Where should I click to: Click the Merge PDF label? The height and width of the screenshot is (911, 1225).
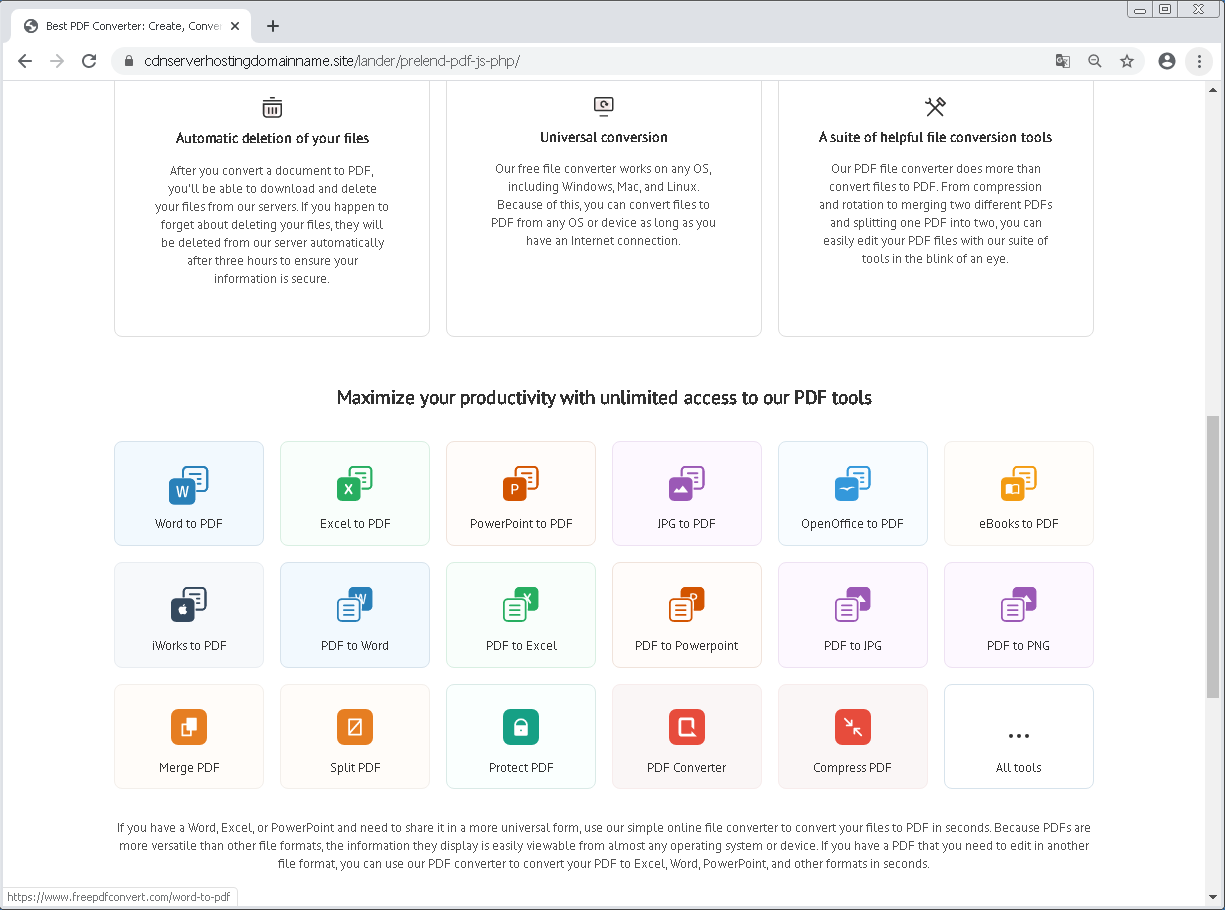[x=189, y=768]
